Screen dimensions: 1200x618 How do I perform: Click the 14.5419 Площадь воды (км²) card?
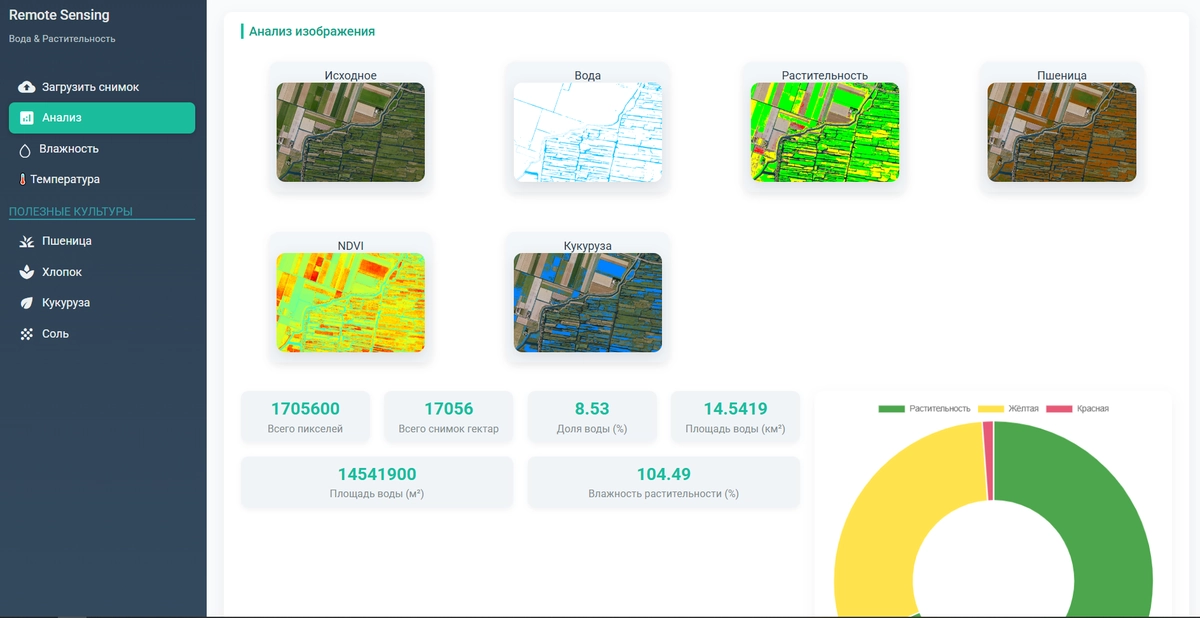[735, 417]
